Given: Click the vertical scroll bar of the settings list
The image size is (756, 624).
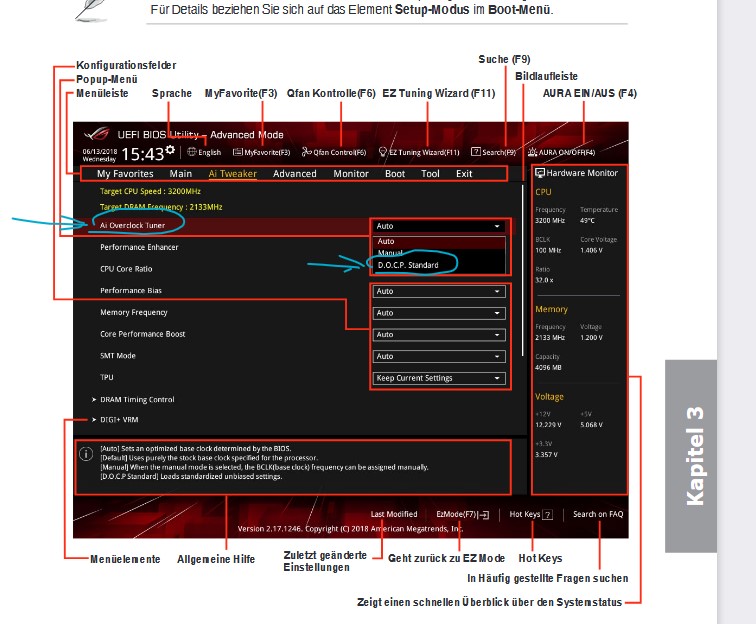Looking at the screenshot, I should pos(523,271).
